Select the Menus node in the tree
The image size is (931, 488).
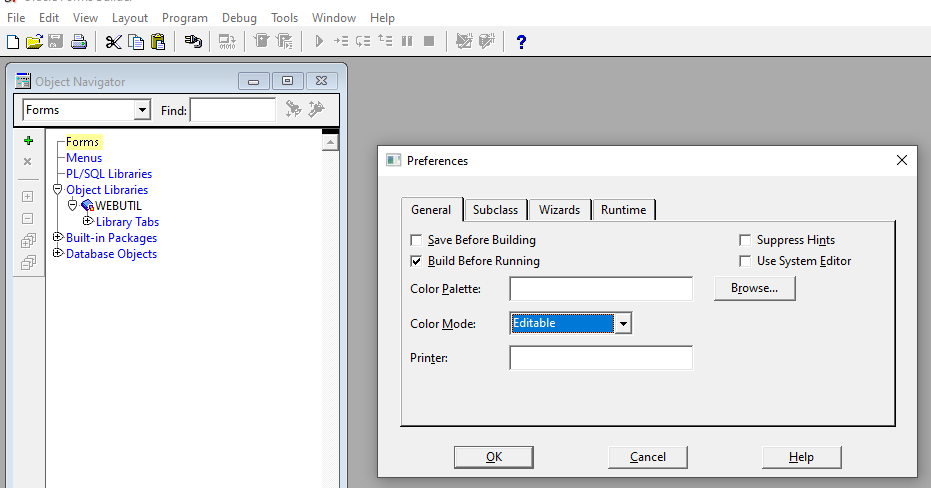tap(84, 158)
